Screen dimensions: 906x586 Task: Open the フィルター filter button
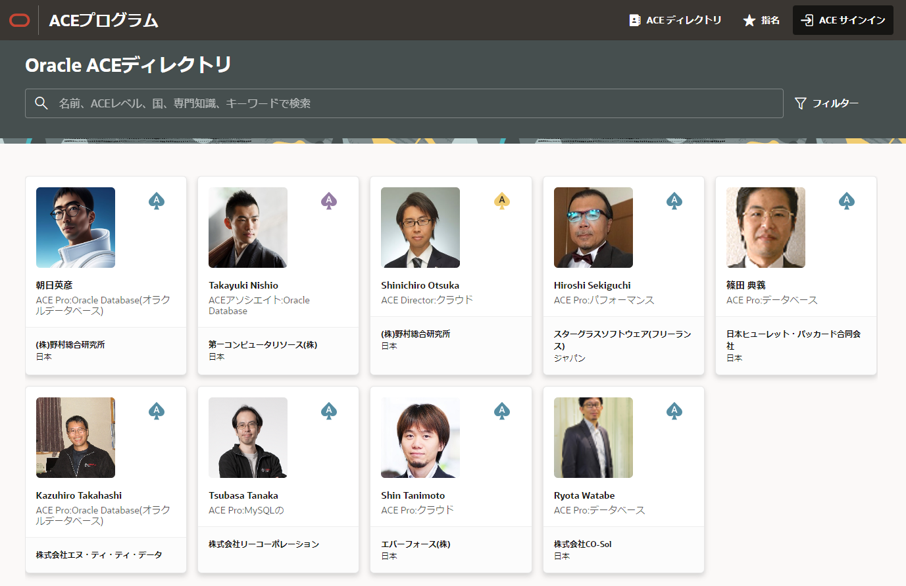click(x=826, y=103)
